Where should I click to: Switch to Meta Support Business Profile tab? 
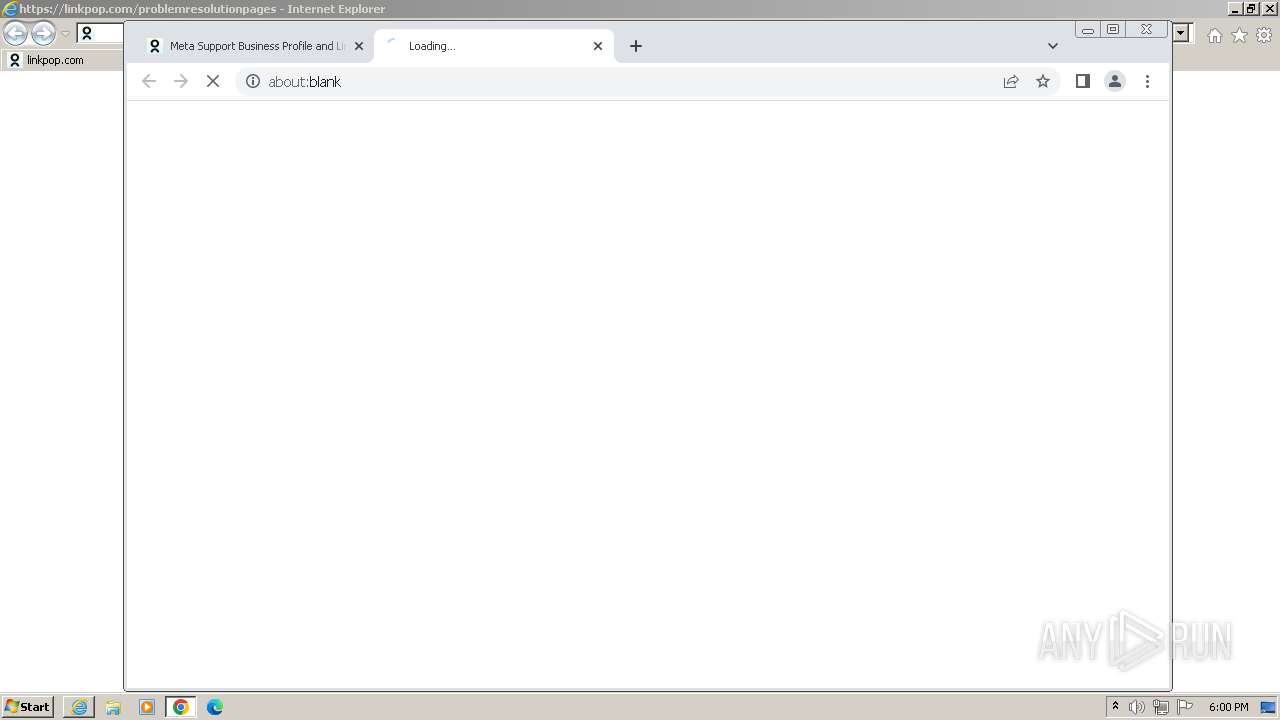point(255,46)
